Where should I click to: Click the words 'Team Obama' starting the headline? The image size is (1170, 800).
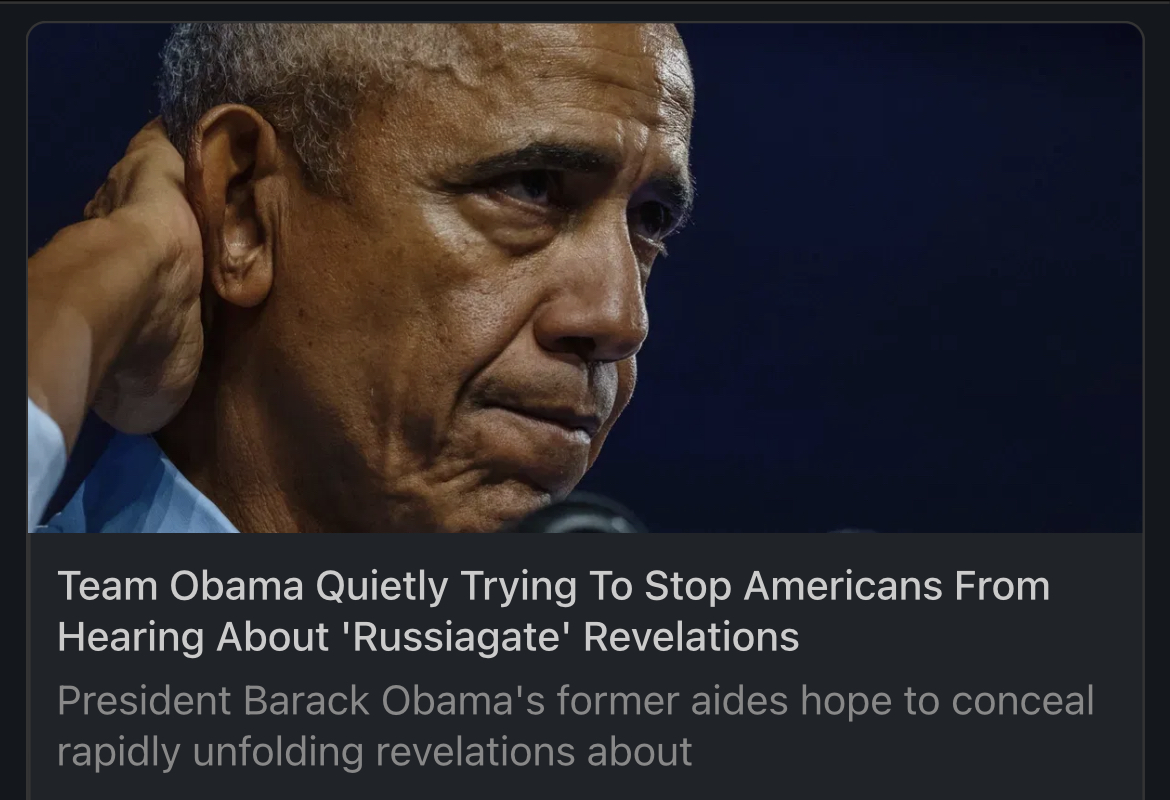click(181, 586)
